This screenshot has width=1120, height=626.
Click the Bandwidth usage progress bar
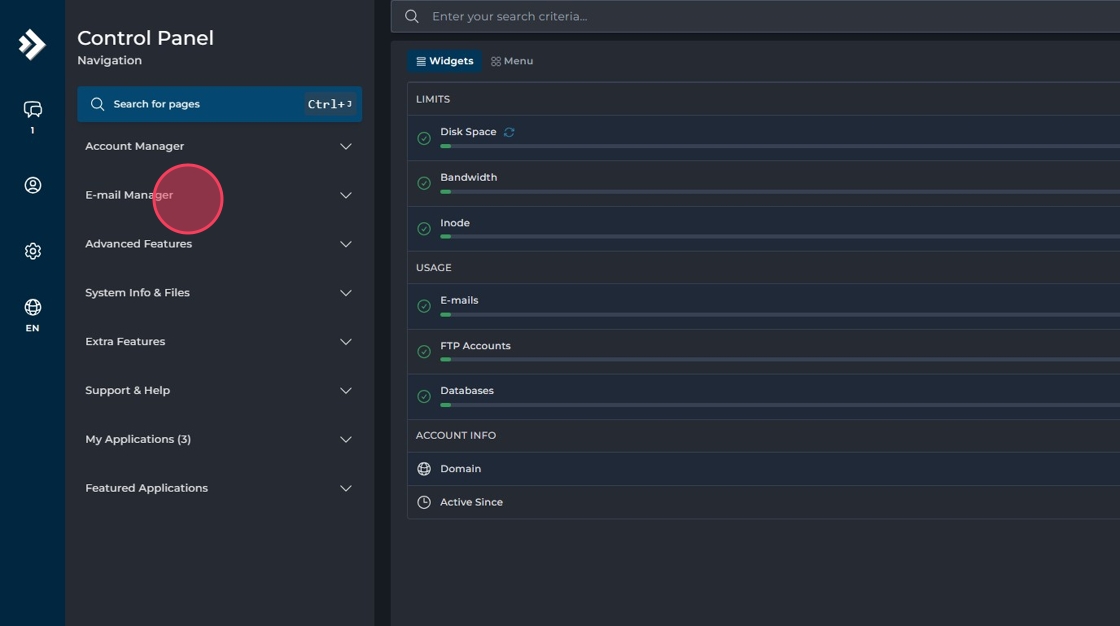click(780, 191)
